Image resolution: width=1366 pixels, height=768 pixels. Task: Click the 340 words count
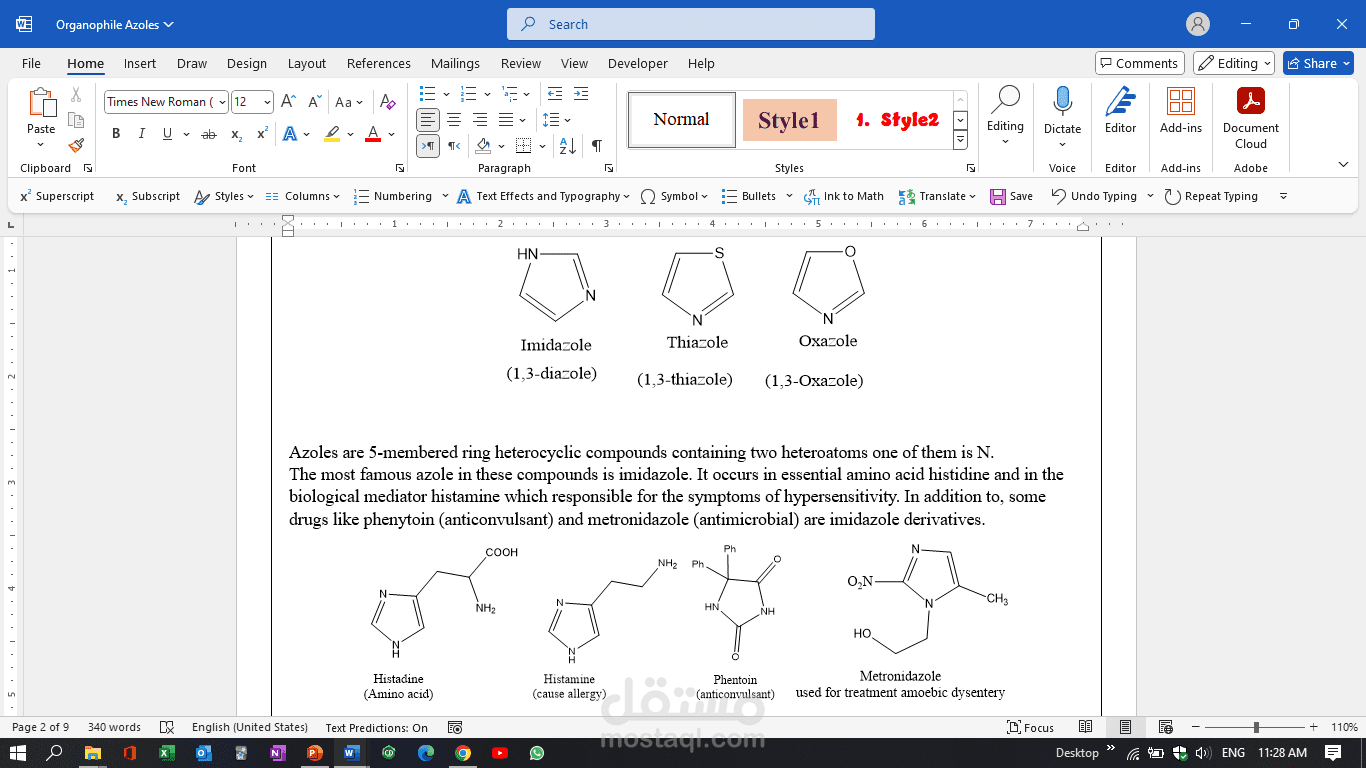tap(114, 727)
